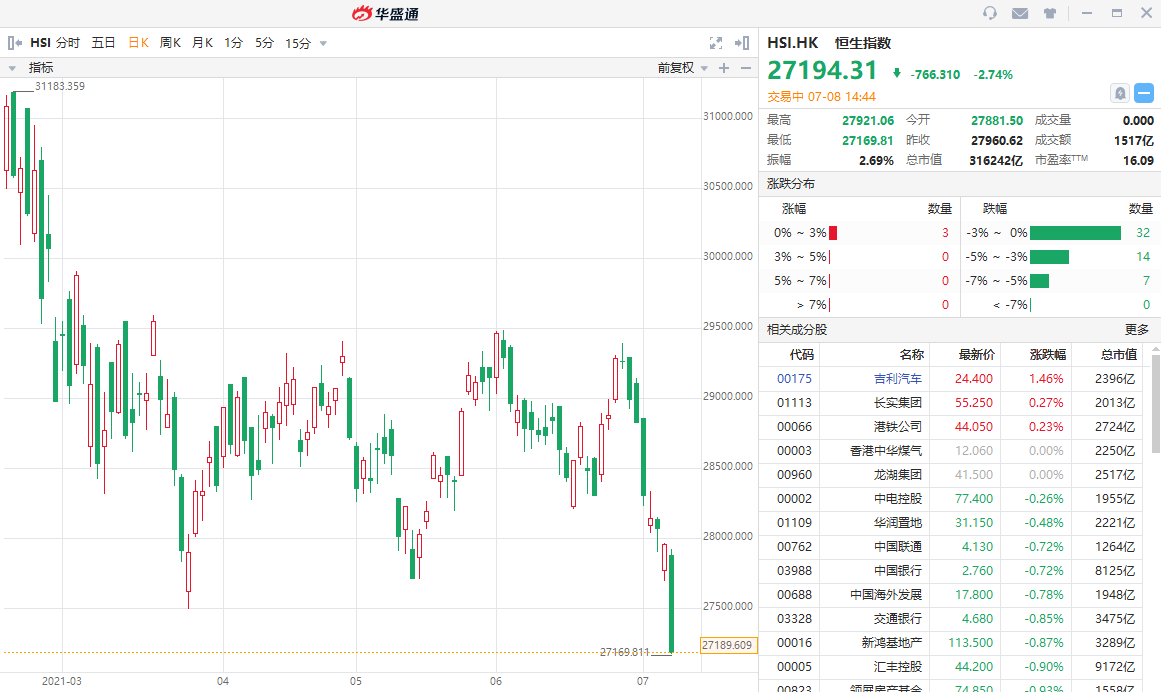Viewport: 1161px width, 692px height.
Task: Zoom in chart with plus icon
Action: pyautogui.click(x=723, y=68)
